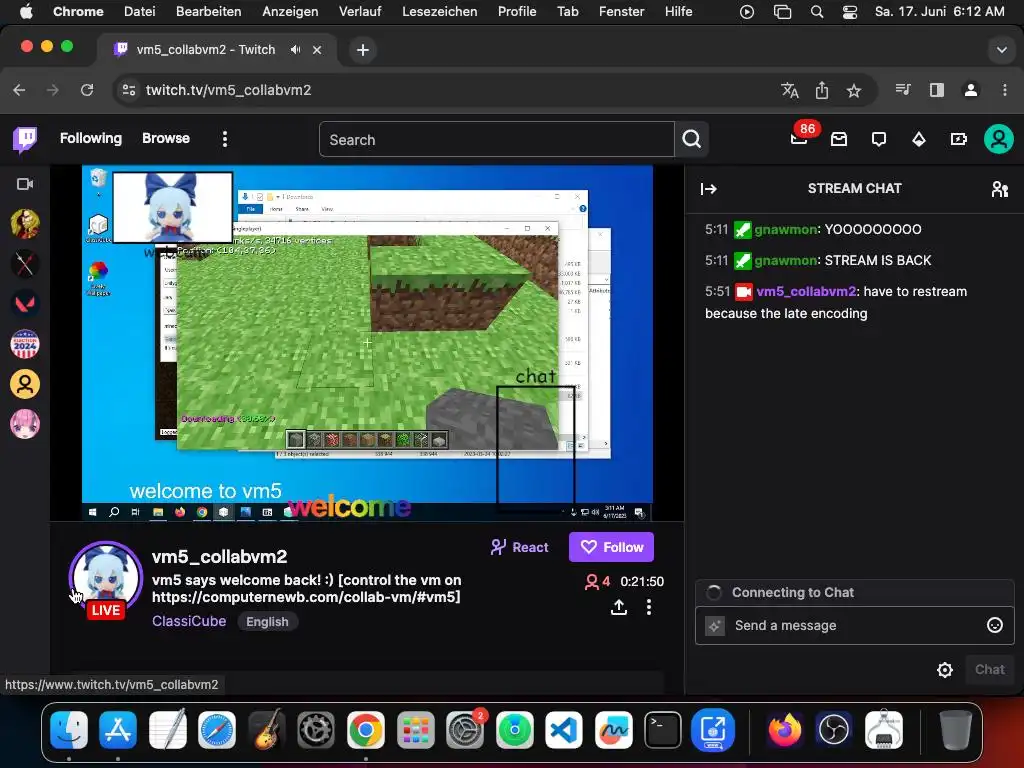
Task: Open the Twitch inbox icon
Action: click(839, 139)
